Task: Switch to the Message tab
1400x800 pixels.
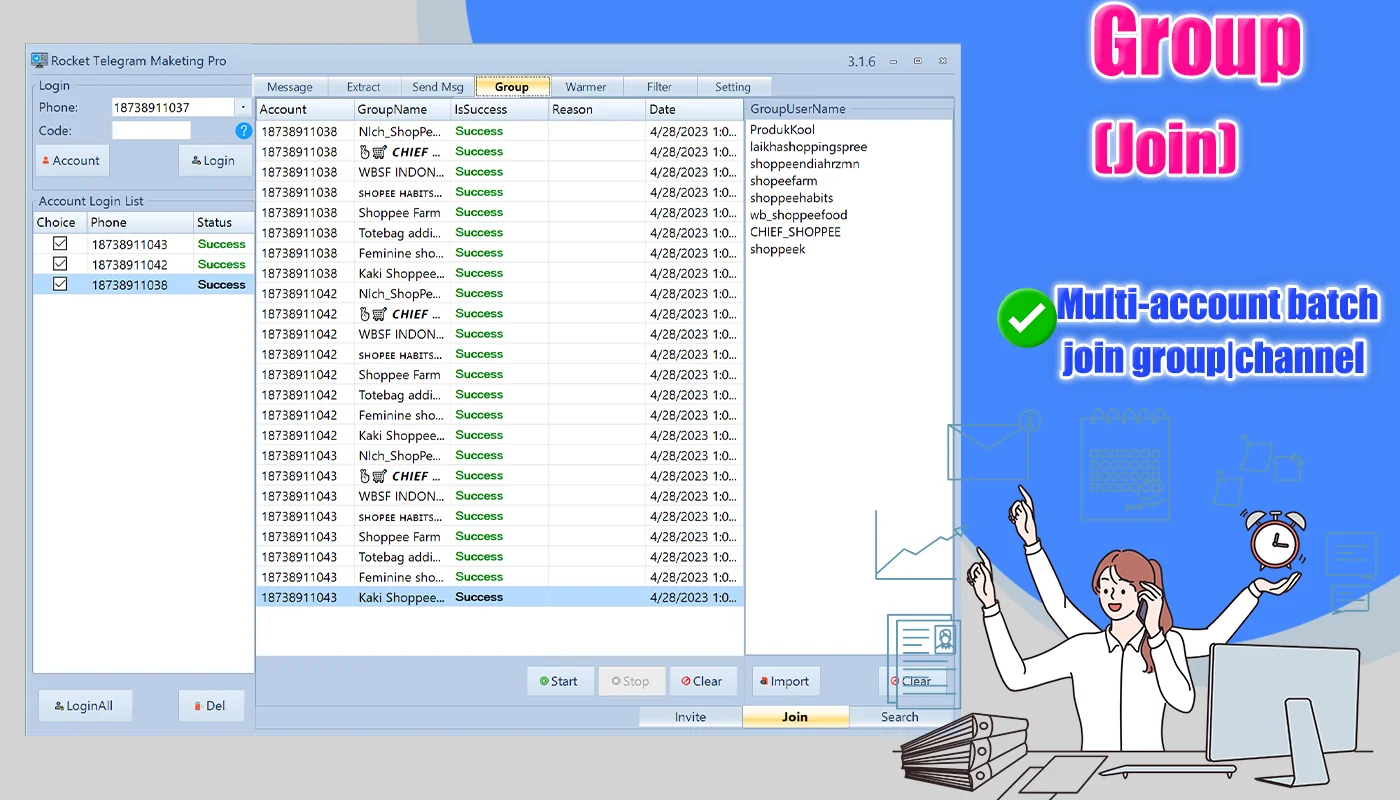Action: pyautogui.click(x=290, y=87)
